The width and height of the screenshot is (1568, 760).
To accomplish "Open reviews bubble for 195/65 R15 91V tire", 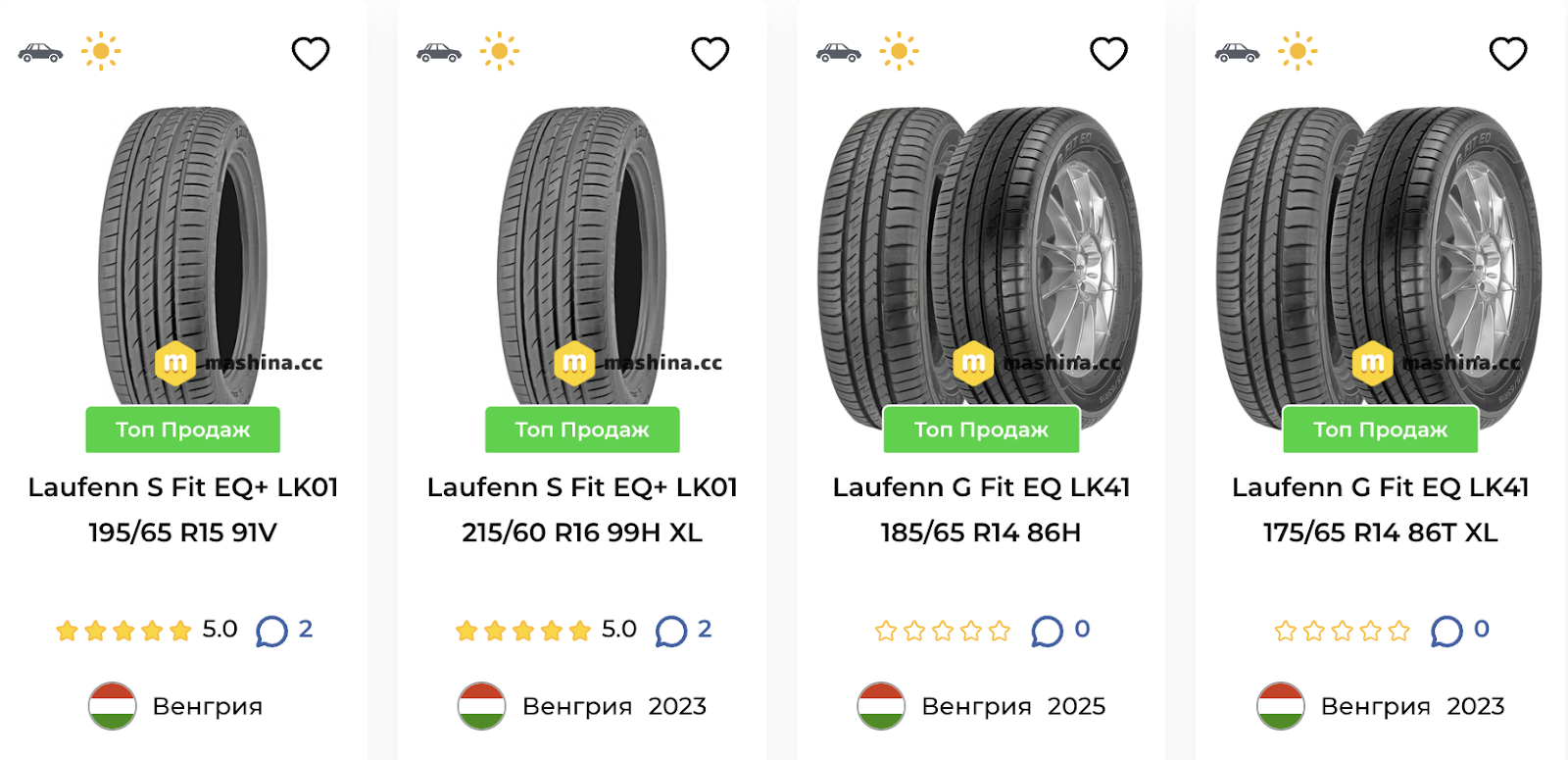I will coord(271,631).
